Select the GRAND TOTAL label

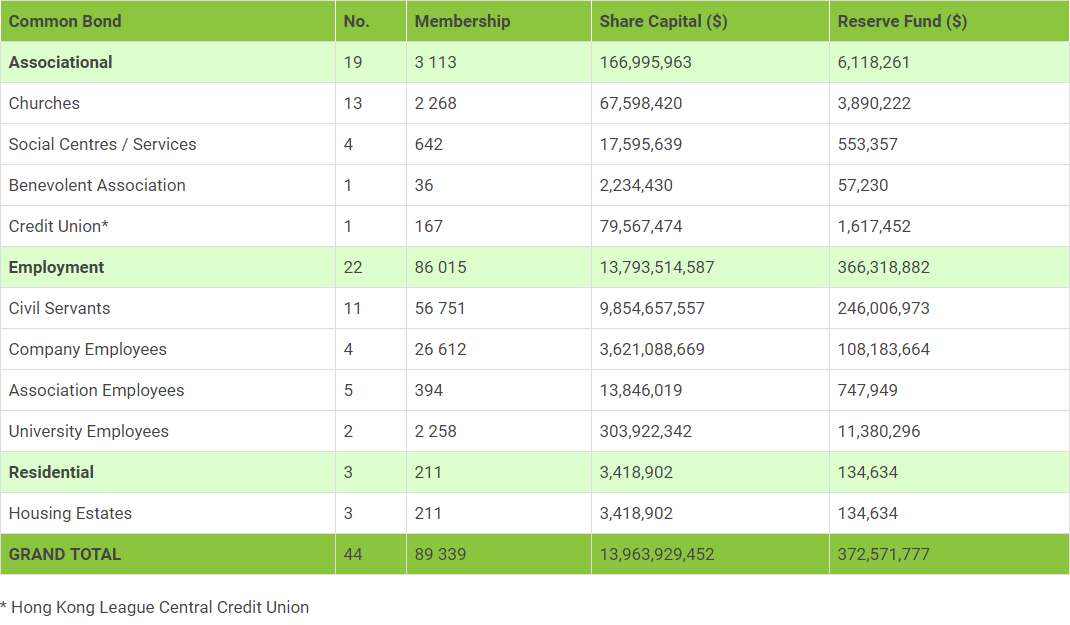65,553
